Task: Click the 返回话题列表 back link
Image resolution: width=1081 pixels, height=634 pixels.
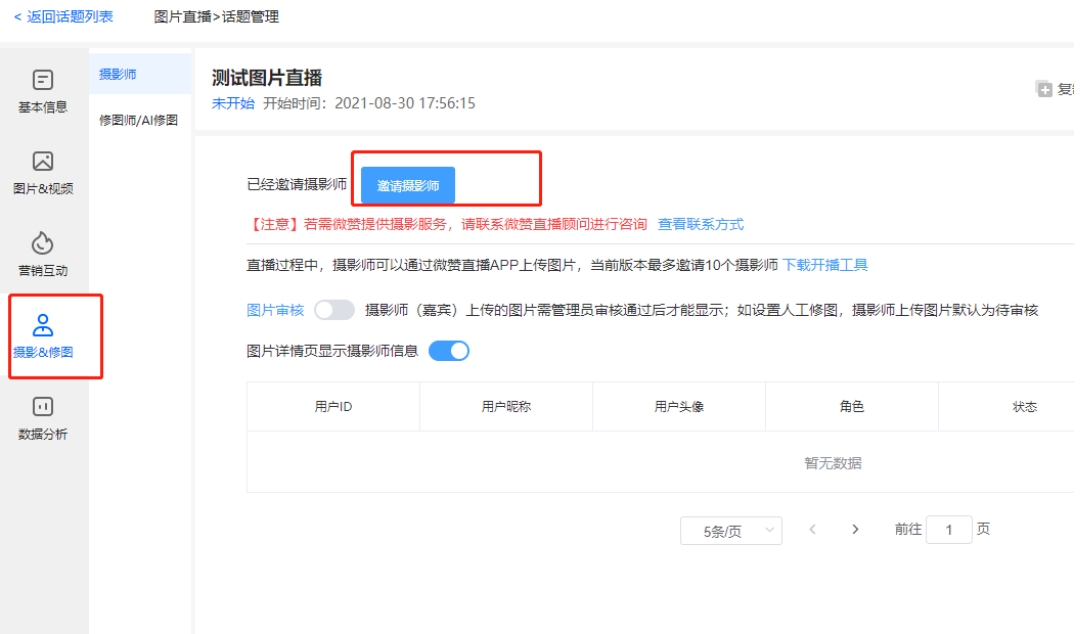Action: [63, 17]
